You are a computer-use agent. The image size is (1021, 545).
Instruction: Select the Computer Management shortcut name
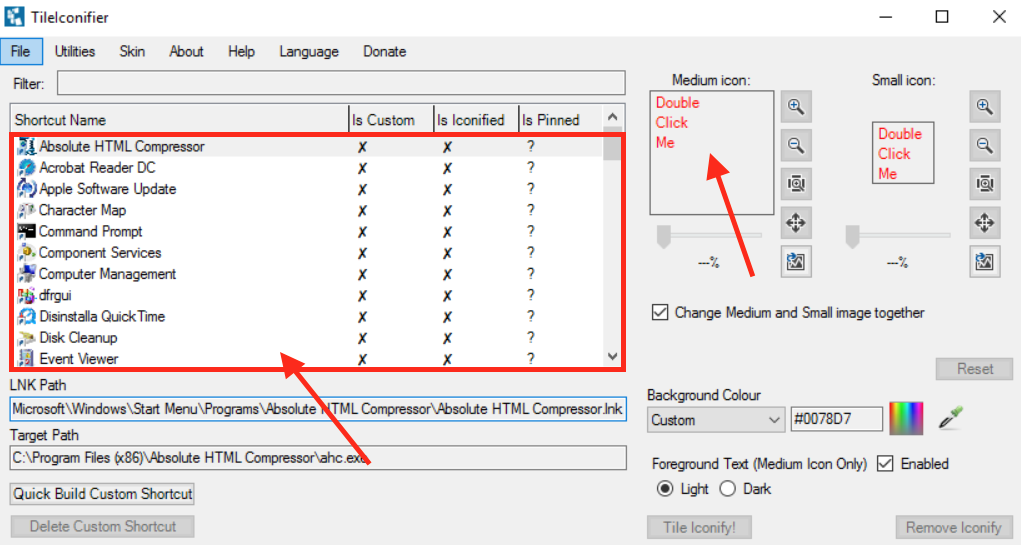(x=107, y=274)
